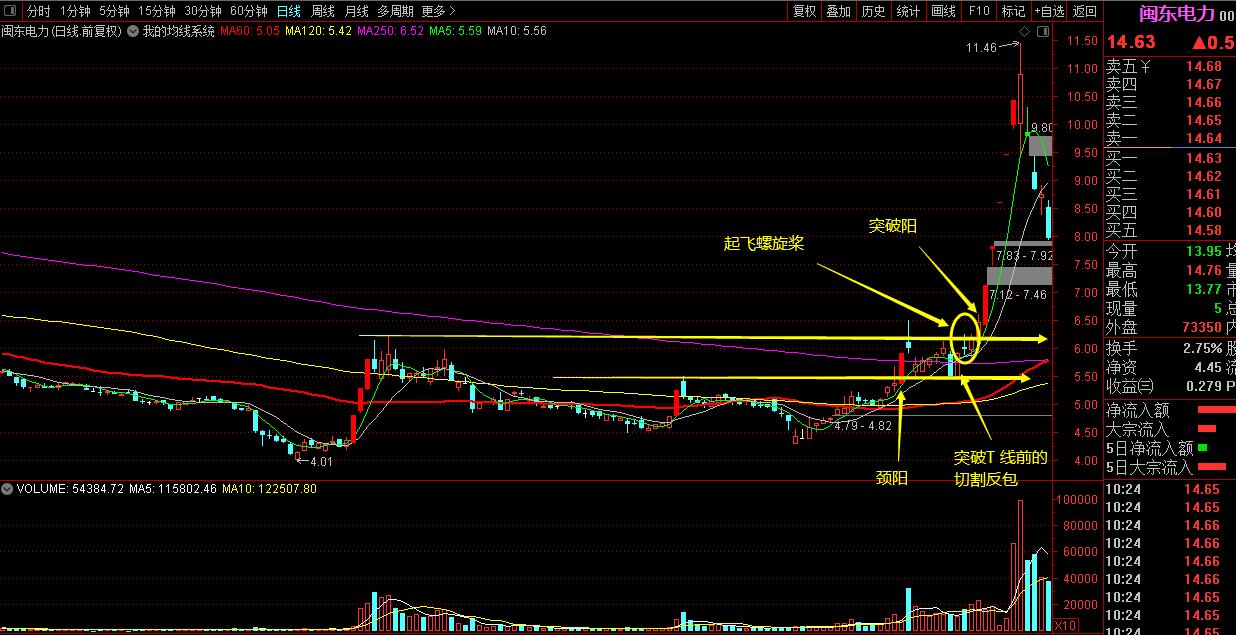Select the 30分钟 chart period
Viewport: 1236px width, 635px height.
[202, 12]
